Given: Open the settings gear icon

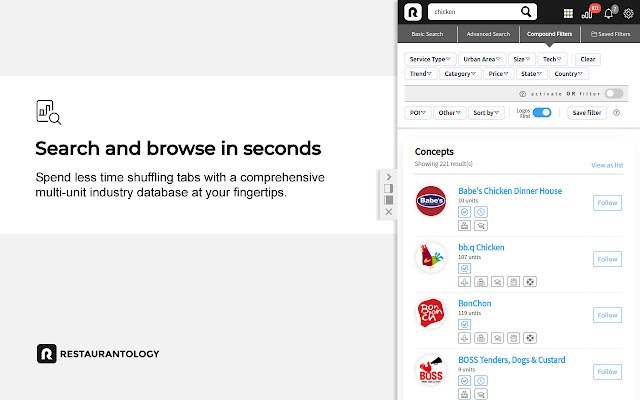Looking at the screenshot, I should click(629, 13).
